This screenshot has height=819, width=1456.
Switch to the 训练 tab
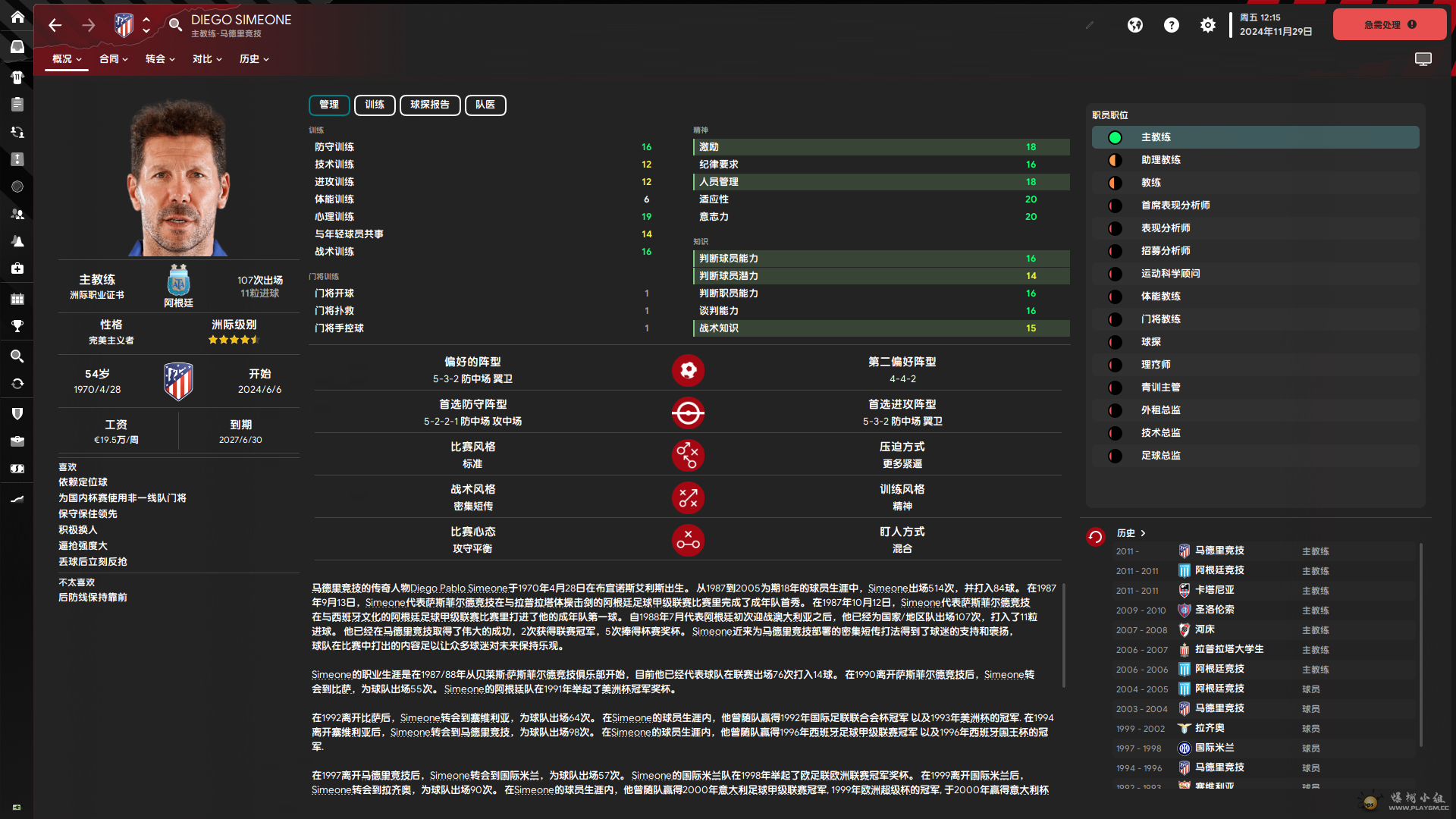(375, 105)
